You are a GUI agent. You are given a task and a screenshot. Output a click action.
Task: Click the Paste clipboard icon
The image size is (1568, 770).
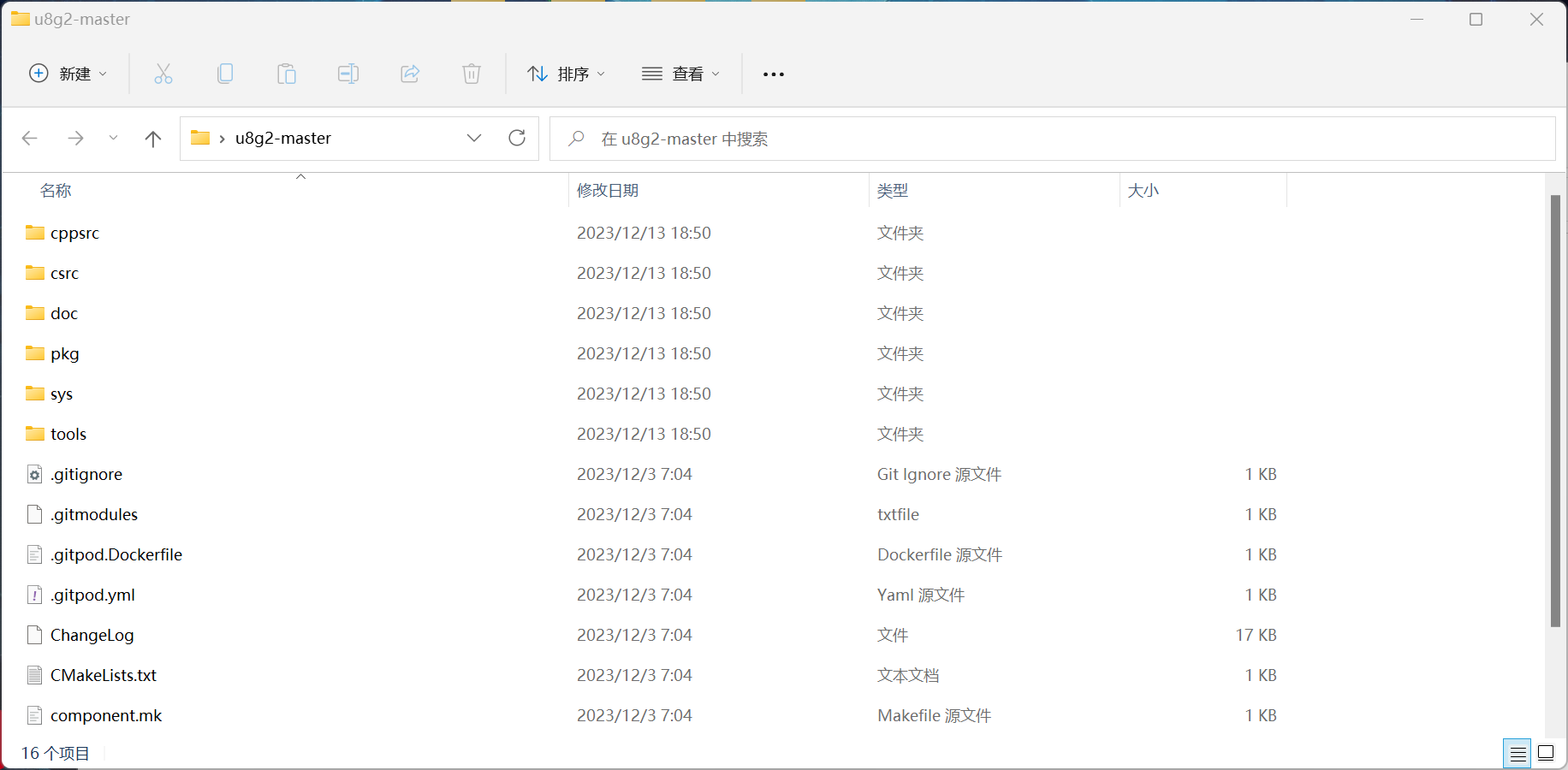click(x=287, y=74)
